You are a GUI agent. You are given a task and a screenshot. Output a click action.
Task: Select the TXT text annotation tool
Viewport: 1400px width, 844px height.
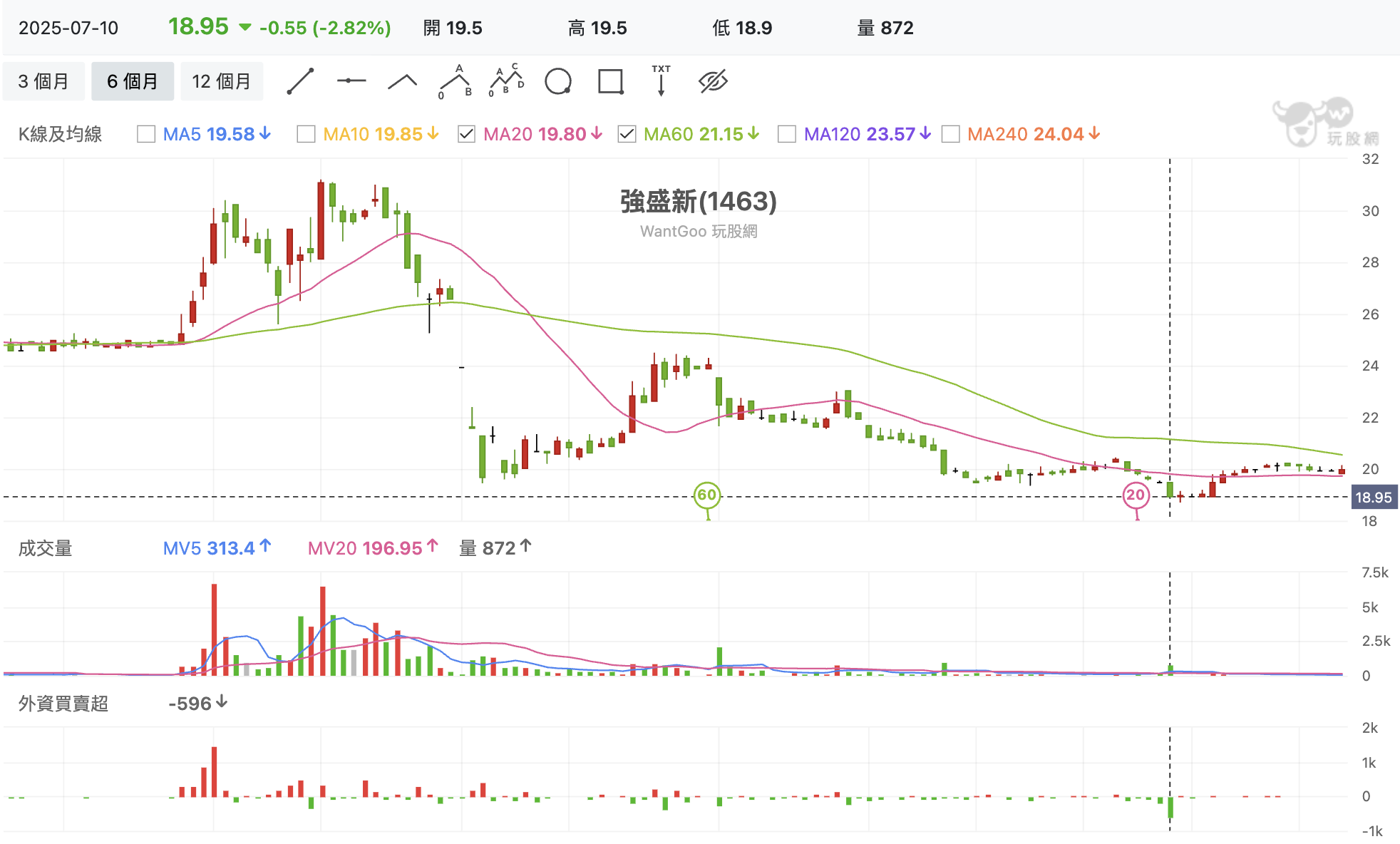tap(661, 81)
